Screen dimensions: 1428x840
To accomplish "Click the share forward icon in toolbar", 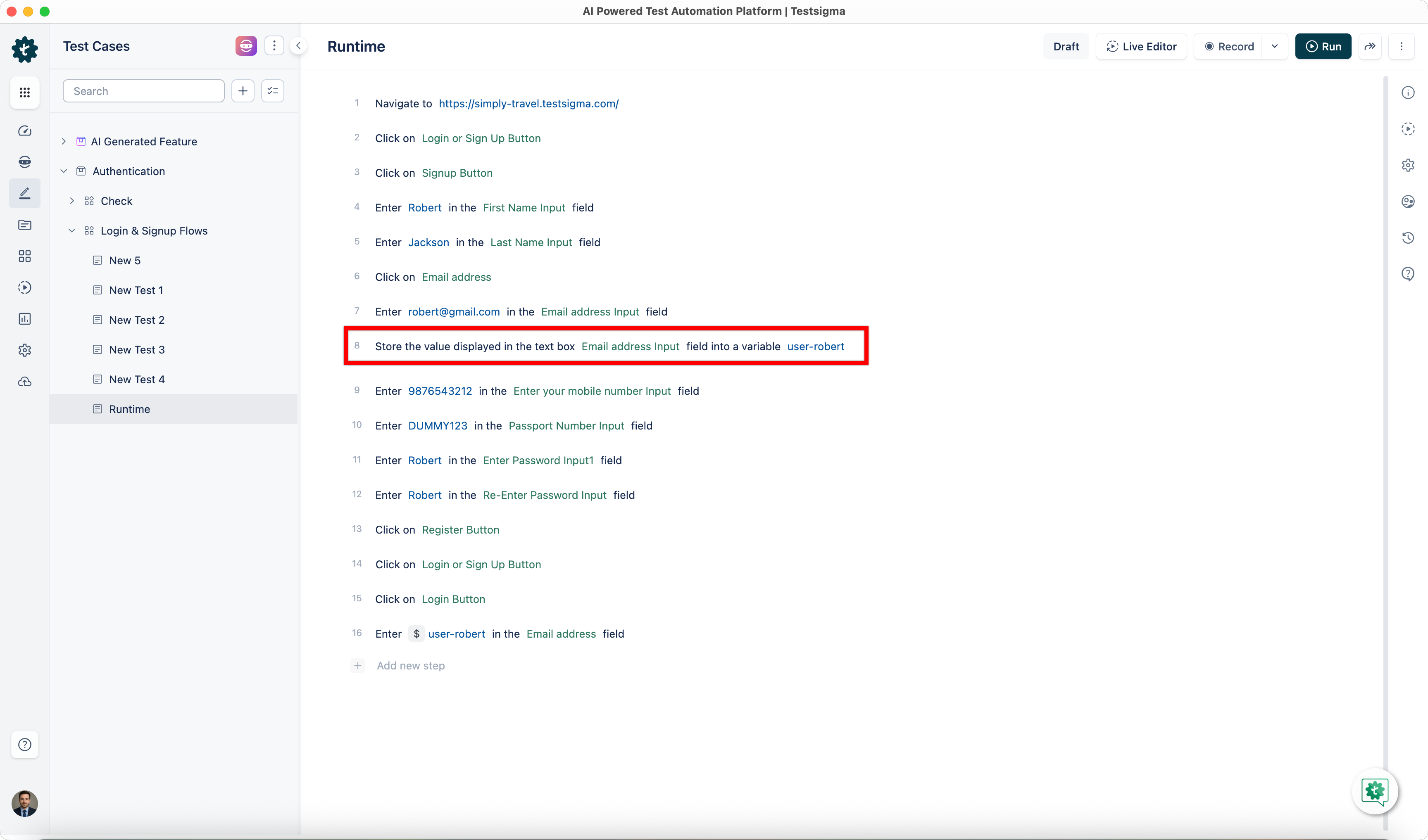I will pyautogui.click(x=1370, y=46).
